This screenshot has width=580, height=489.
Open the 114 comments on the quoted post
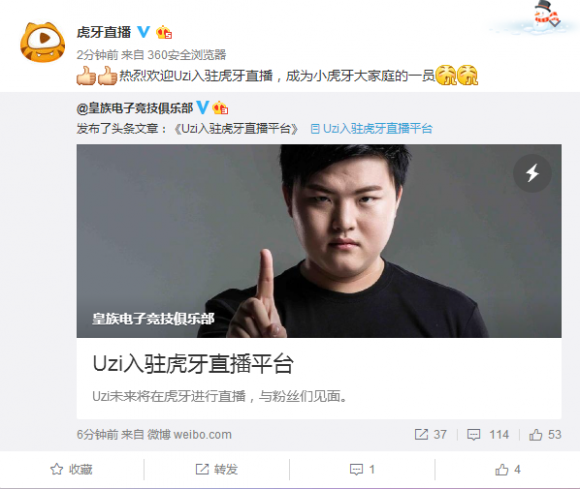tap(488, 434)
